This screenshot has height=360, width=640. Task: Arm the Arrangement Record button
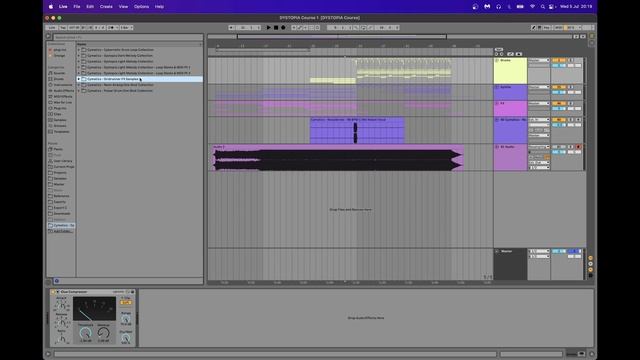pyautogui.click(x=283, y=28)
